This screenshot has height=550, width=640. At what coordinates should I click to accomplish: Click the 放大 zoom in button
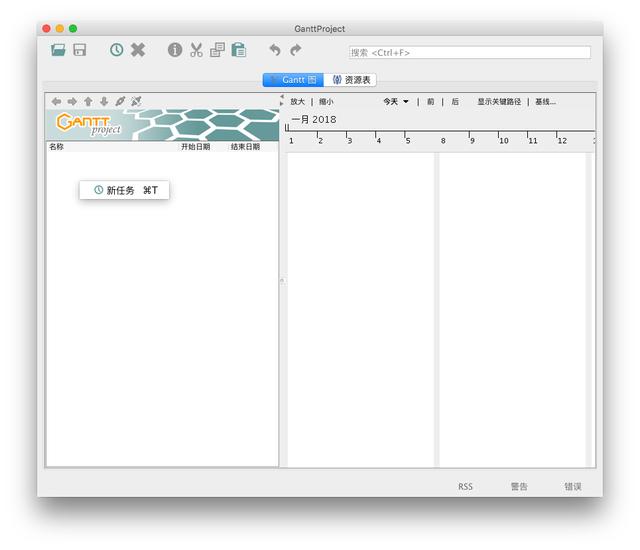(298, 101)
